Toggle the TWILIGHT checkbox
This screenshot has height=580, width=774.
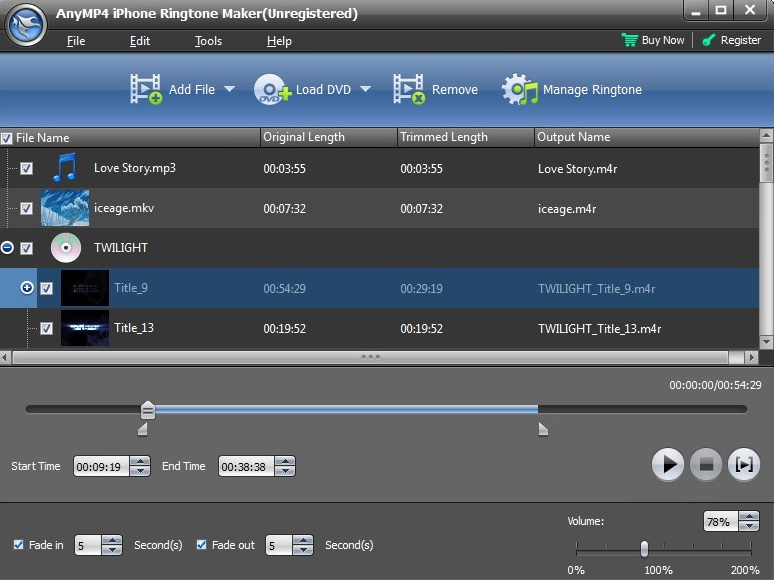pyautogui.click(x=27, y=248)
